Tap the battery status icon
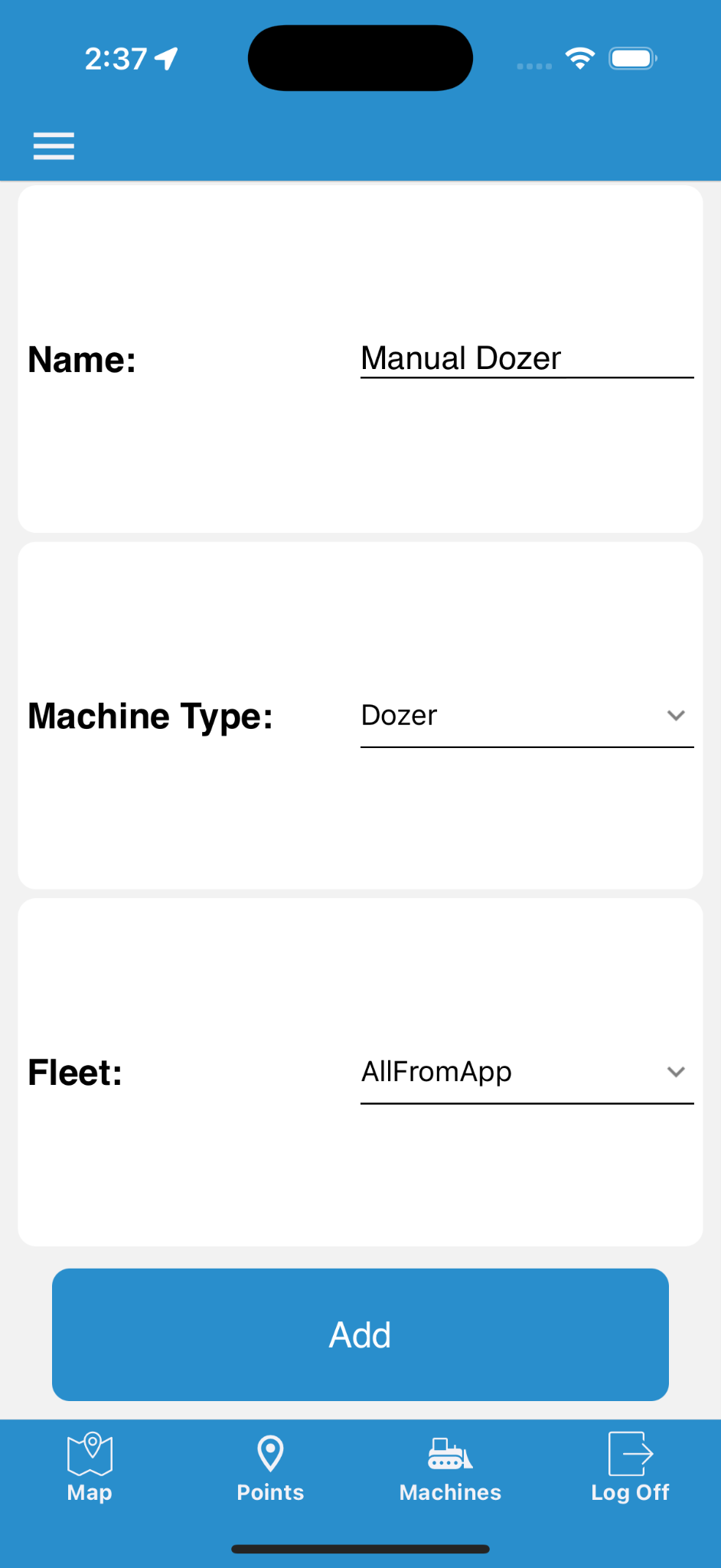Viewport: 721px width, 1568px height. tap(632, 58)
